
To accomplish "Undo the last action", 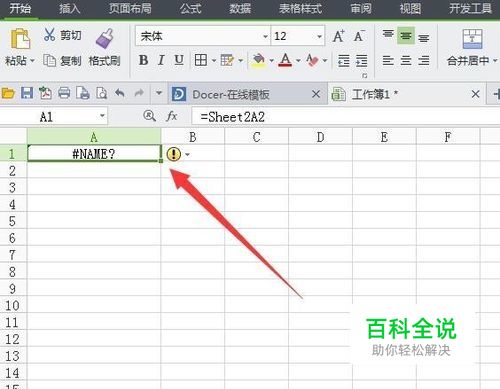I will [120, 93].
